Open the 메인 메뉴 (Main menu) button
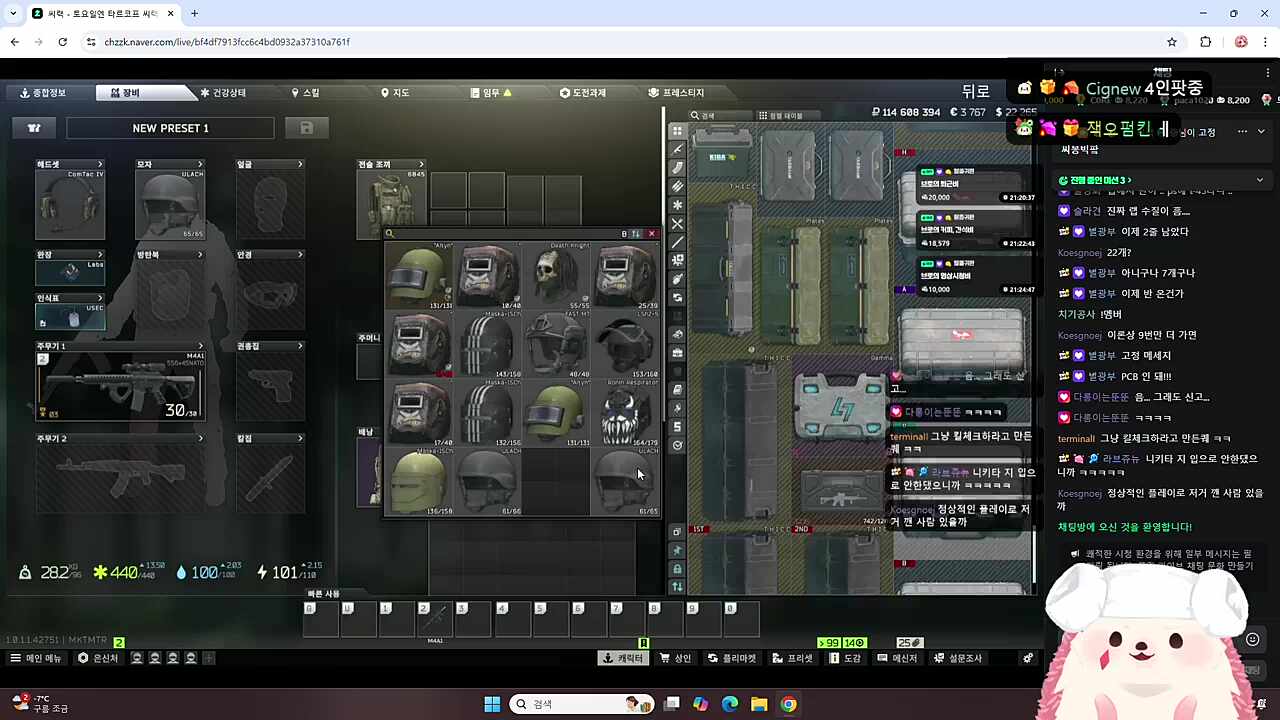Image resolution: width=1280 pixels, height=720 pixels. (37, 658)
